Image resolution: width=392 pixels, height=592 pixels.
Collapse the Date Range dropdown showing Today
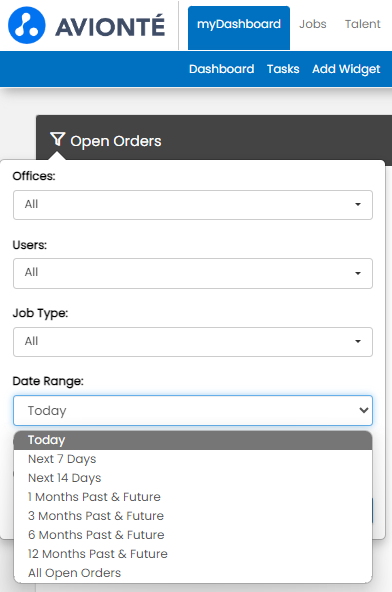tap(193, 410)
